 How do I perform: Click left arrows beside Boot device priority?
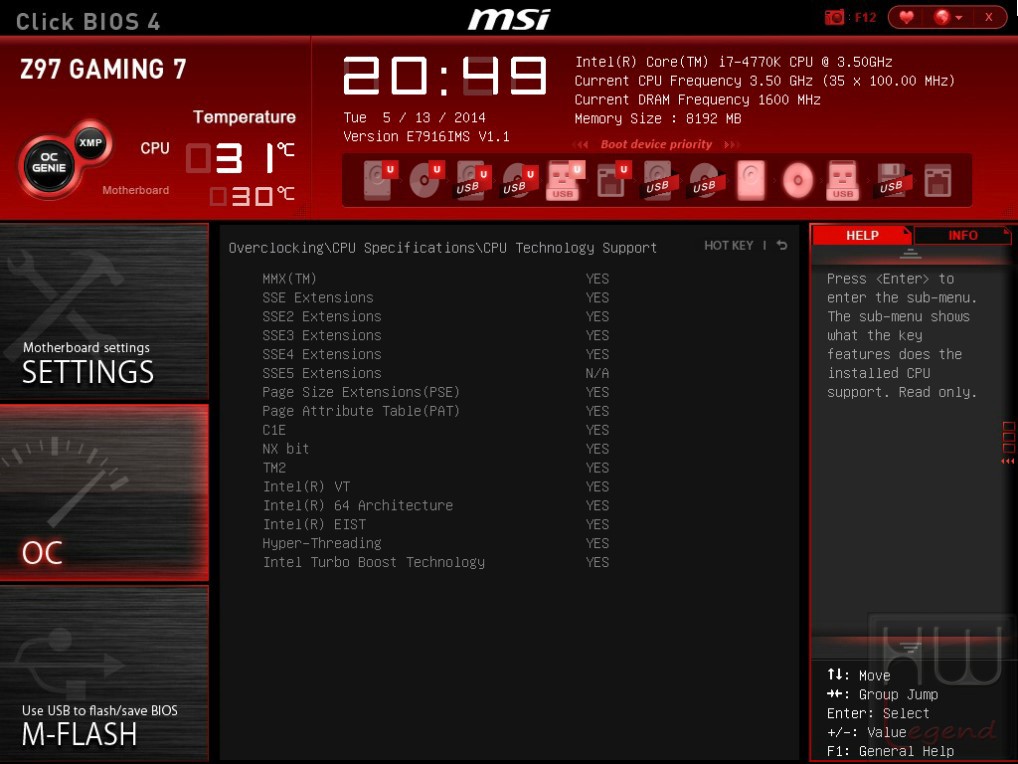[x=582, y=144]
